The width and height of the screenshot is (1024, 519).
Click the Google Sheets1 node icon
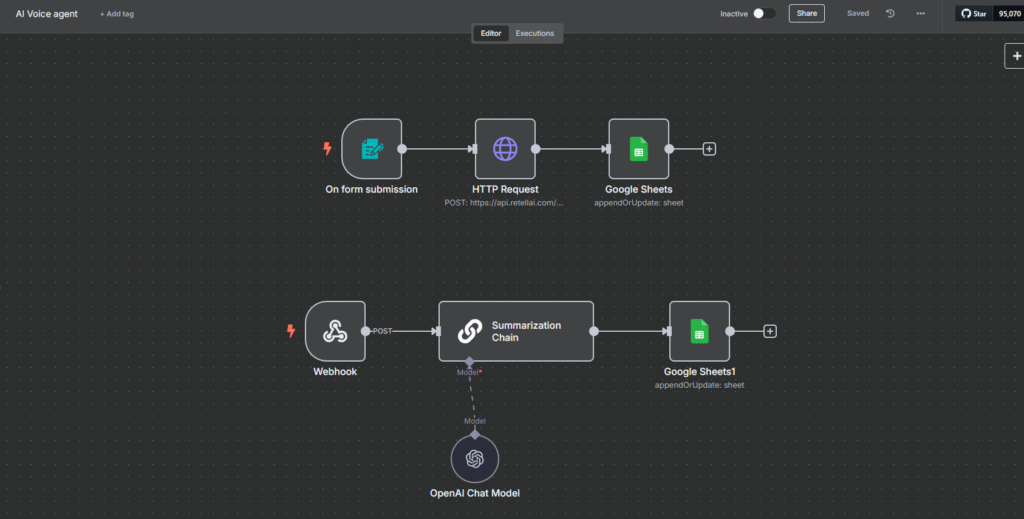[x=699, y=331]
